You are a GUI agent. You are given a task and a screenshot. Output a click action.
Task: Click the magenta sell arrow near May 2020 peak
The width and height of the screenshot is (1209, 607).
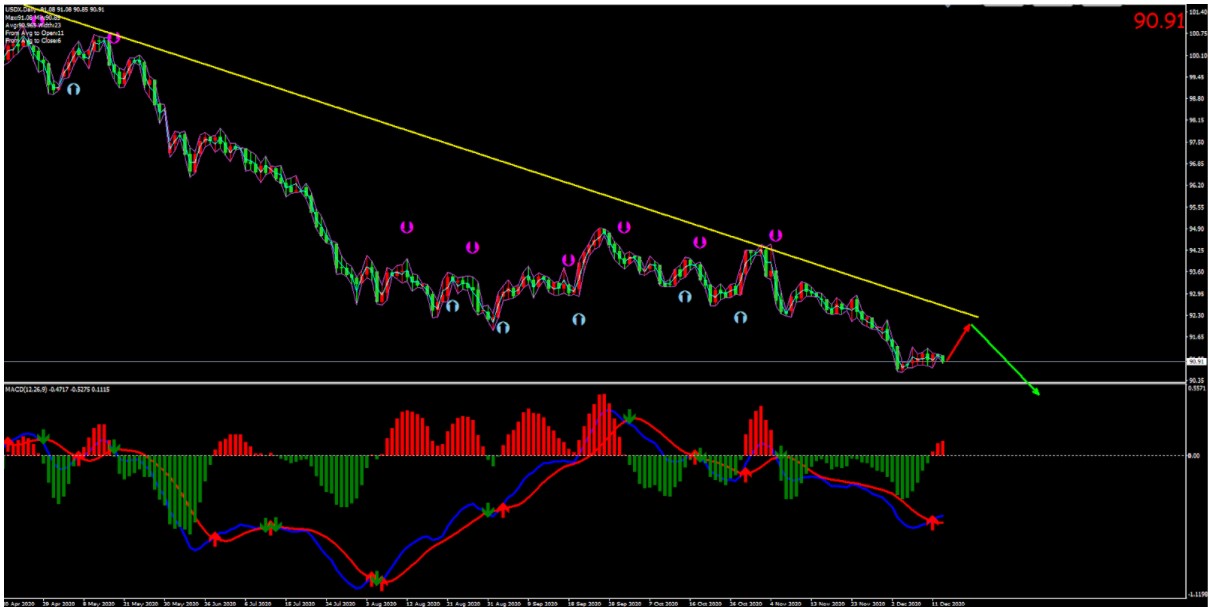coord(113,38)
